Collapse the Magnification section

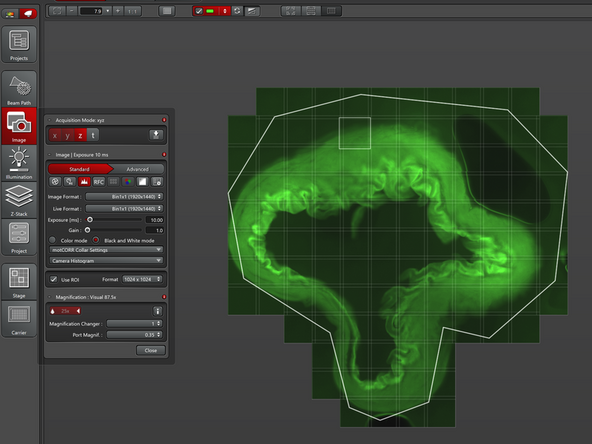click(50, 297)
